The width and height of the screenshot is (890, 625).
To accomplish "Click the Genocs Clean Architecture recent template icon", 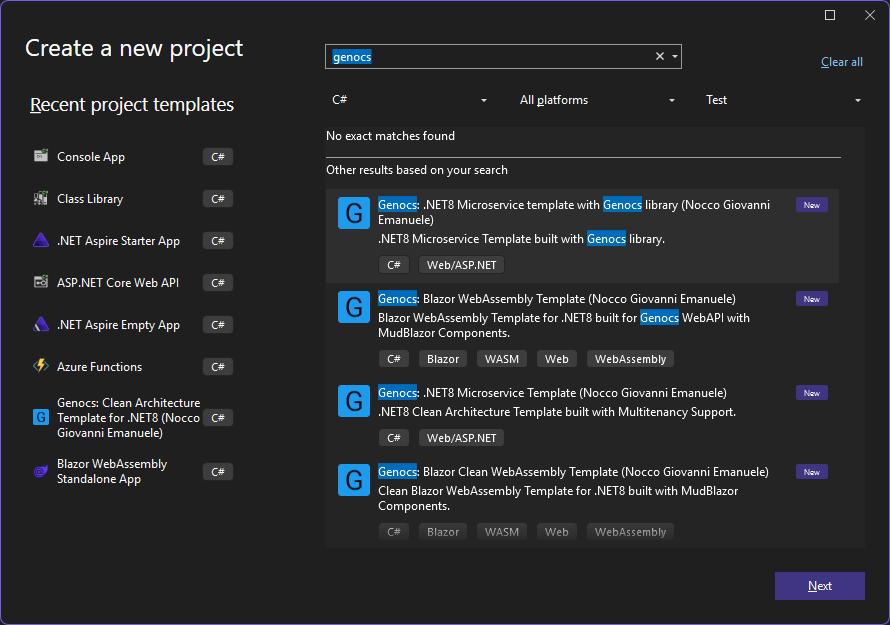I will [x=41, y=418].
